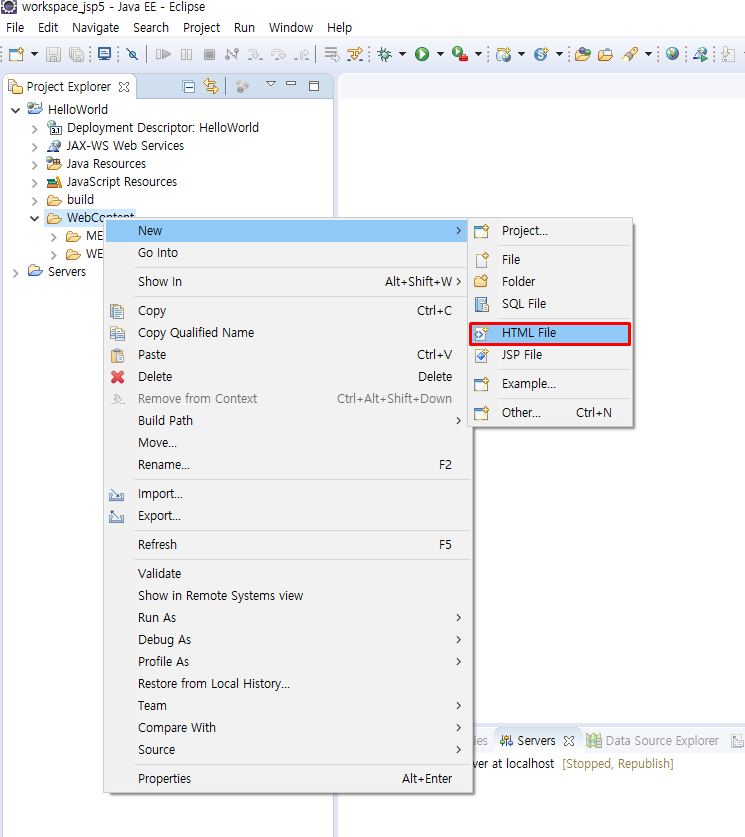Expand the JavaScript Resources node
The width and height of the screenshot is (745, 837).
(35, 183)
